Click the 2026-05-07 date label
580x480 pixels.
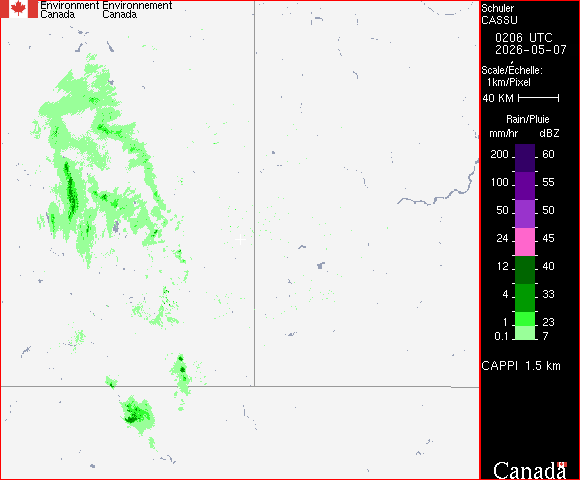pos(530,50)
